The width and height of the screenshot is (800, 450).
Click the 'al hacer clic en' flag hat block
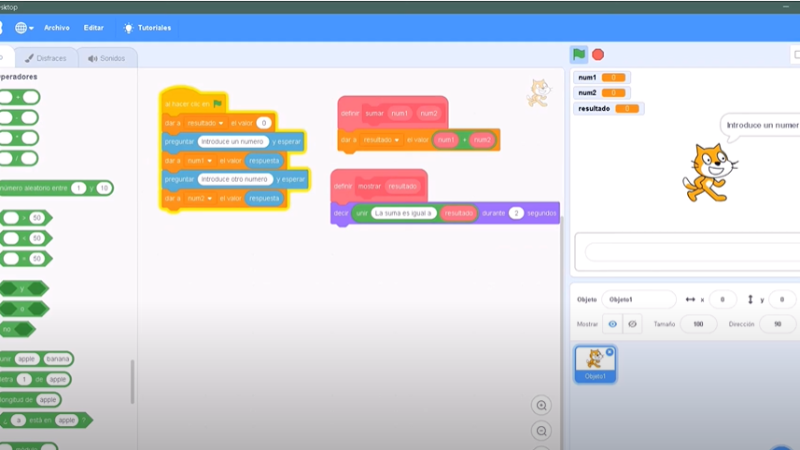click(193, 102)
